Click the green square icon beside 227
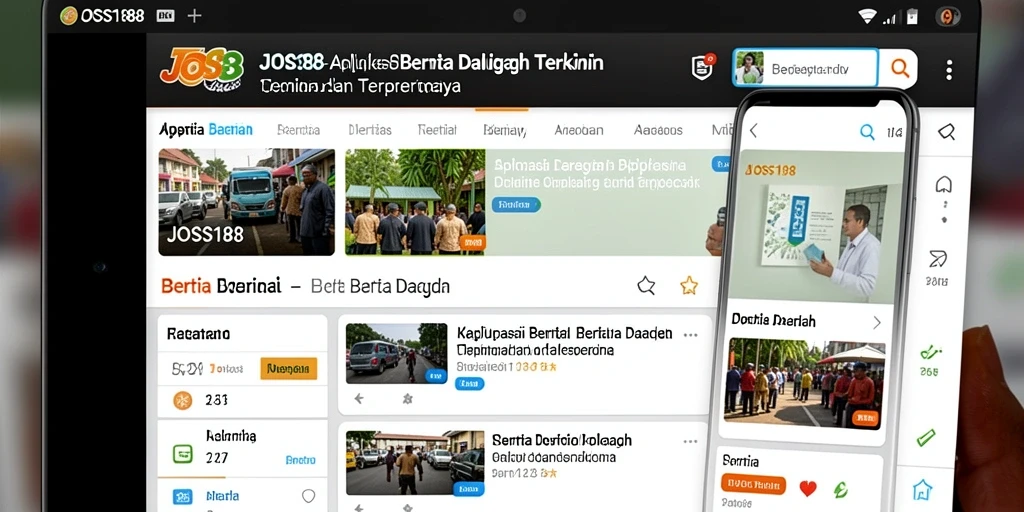Screen dimensions: 1024x512 182,453
